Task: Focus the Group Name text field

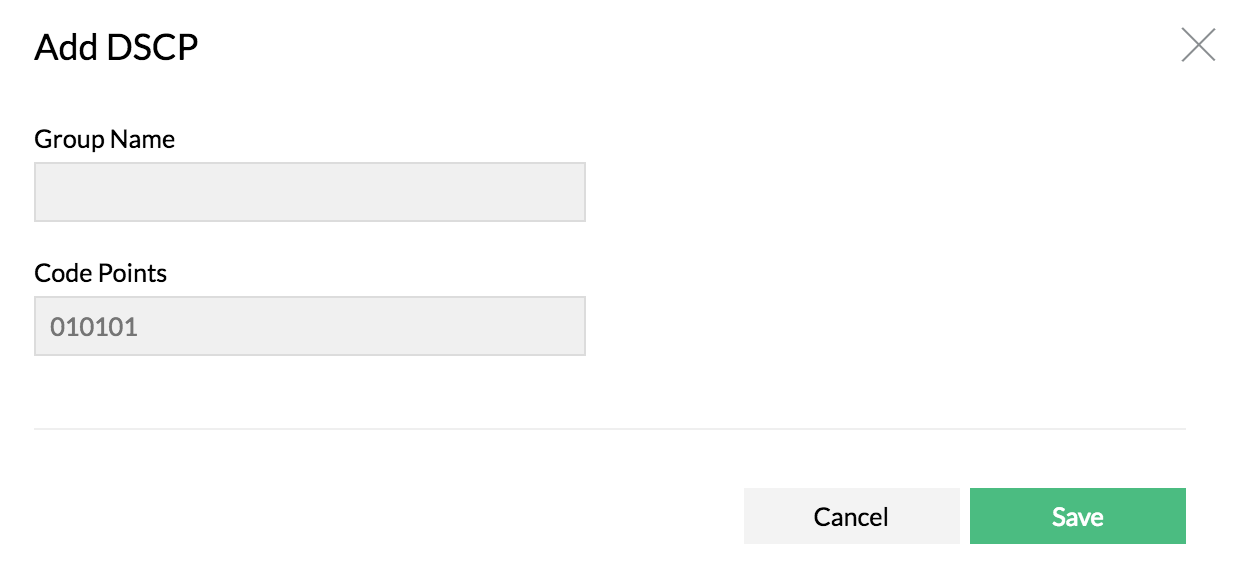Action: [x=309, y=192]
